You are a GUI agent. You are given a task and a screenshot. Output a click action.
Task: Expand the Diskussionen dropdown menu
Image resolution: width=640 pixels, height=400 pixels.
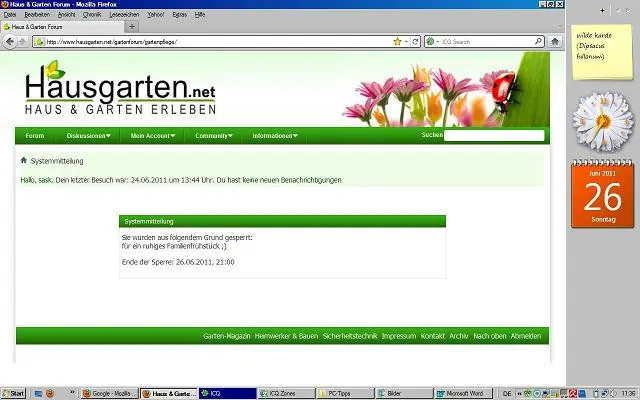point(88,135)
